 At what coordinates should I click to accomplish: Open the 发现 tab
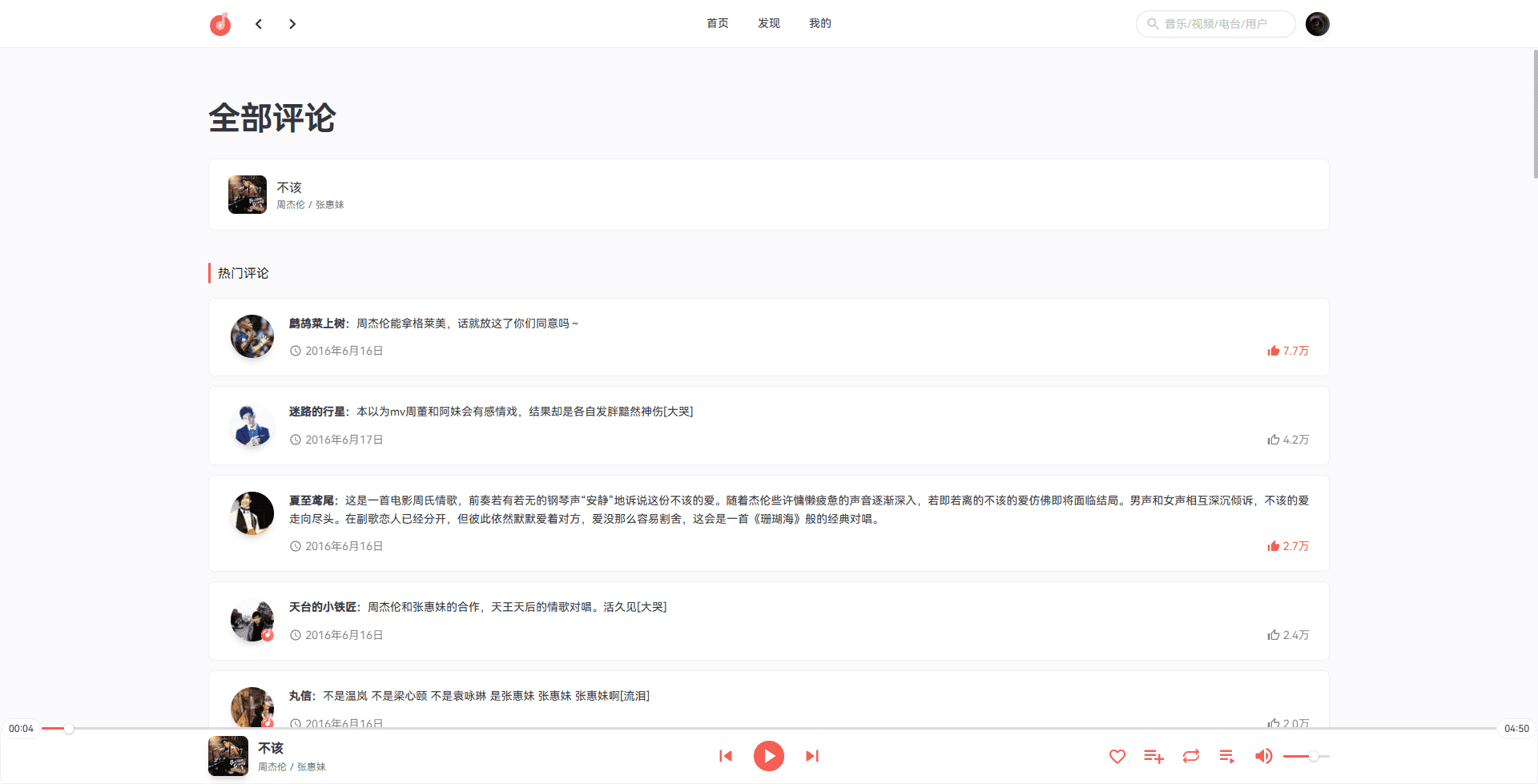click(769, 23)
